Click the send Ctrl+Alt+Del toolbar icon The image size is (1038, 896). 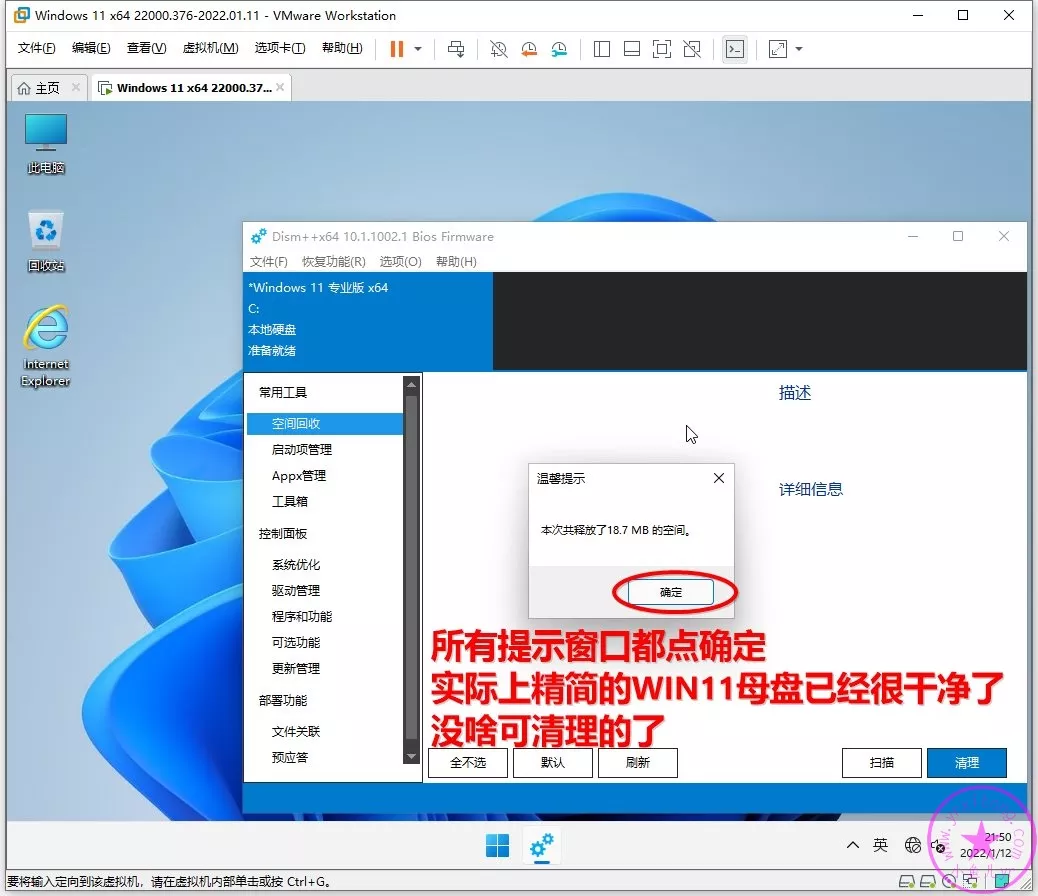coord(456,49)
